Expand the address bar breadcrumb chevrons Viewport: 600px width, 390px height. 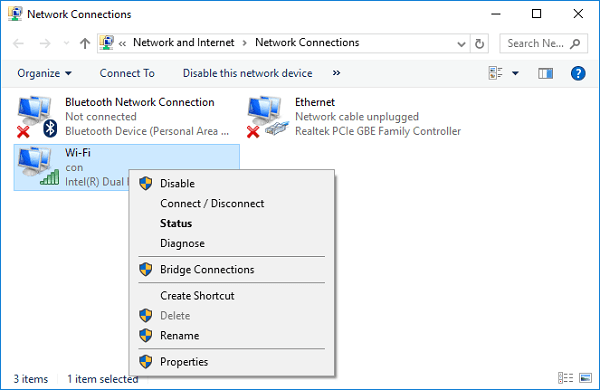click(122, 44)
